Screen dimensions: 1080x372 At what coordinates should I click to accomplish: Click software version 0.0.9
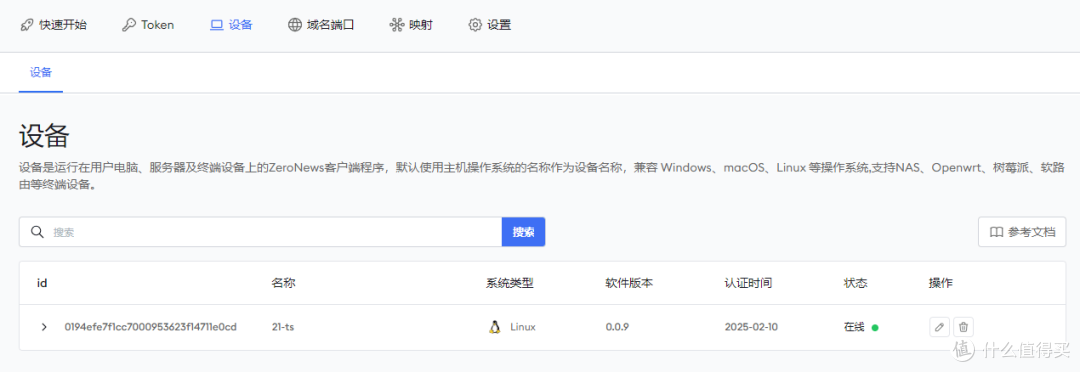pyautogui.click(x=617, y=327)
